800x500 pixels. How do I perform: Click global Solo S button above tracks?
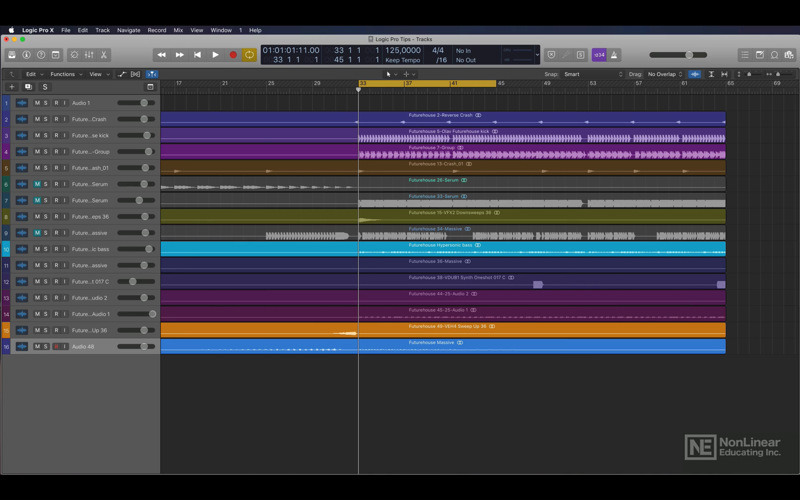pos(45,87)
